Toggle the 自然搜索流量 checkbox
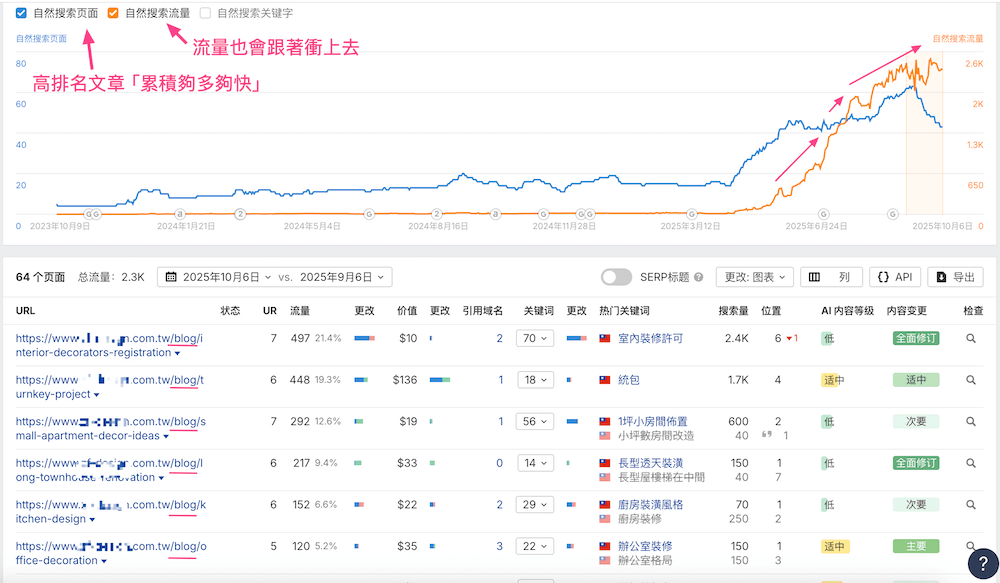The height and width of the screenshot is (583, 1000). click(113, 13)
